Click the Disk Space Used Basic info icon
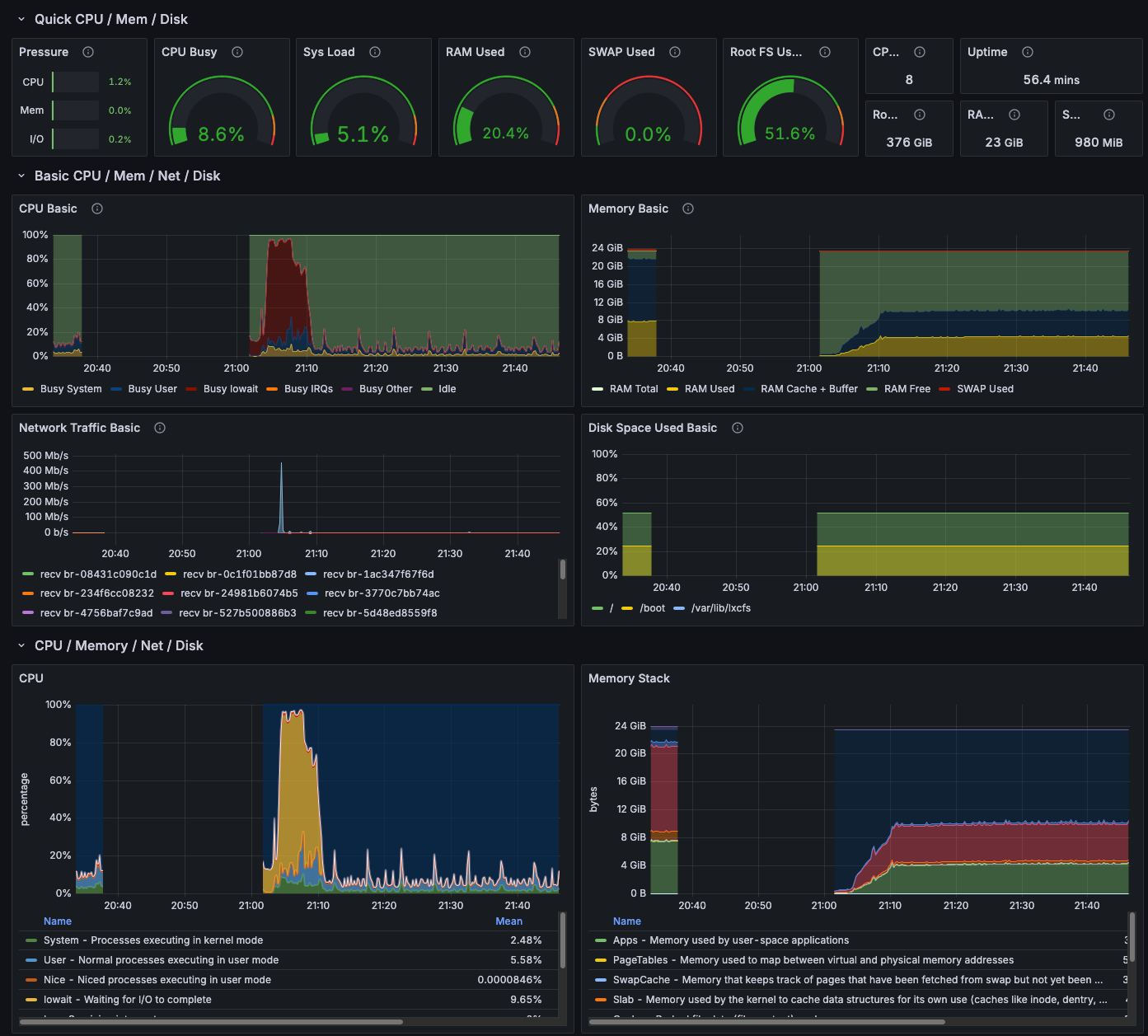1148x1036 pixels. point(738,428)
